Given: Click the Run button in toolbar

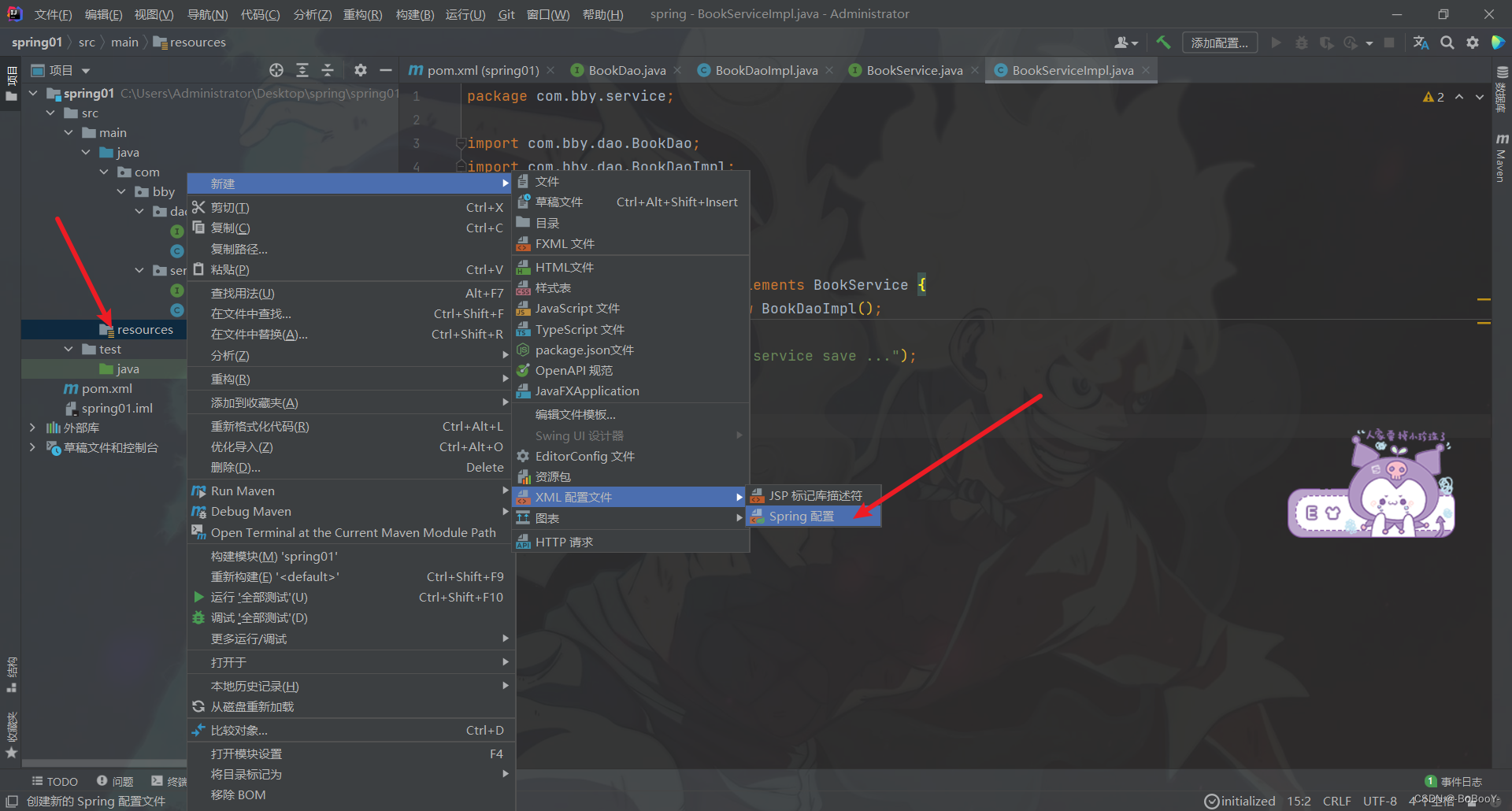Looking at the screenshot, I should click(1277, 43).
